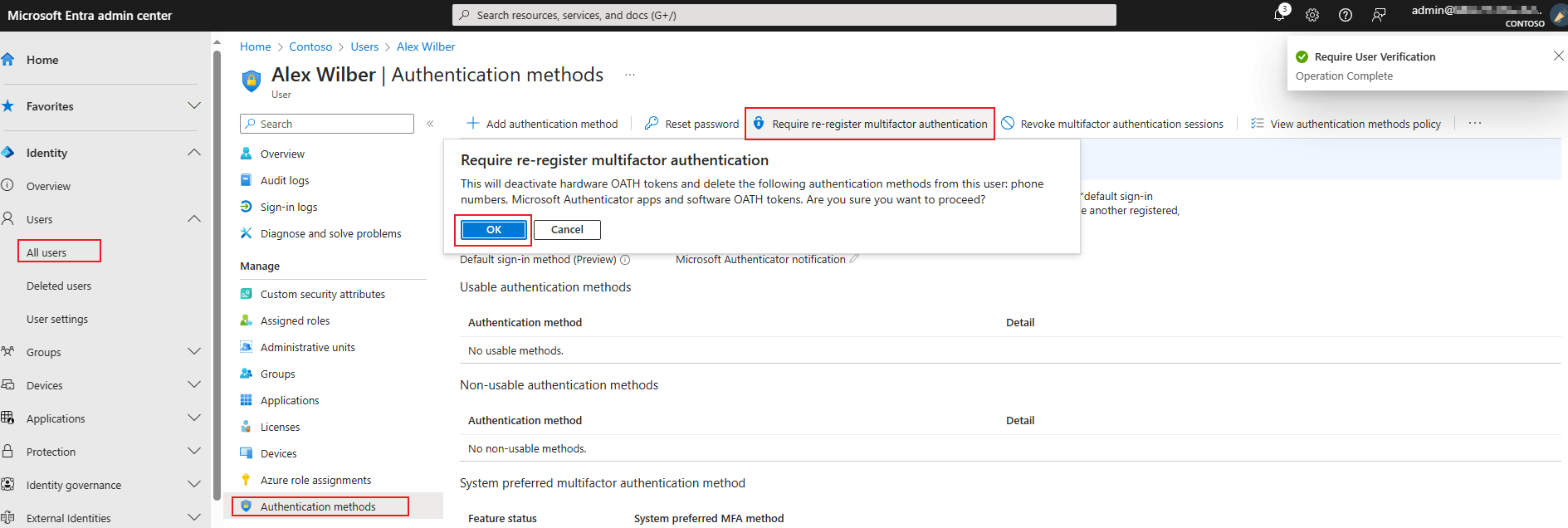The width and height of the screenshot is (1568, 528).
Task: Click the Diagnose and solve problems icon
Action: point(246,233)
